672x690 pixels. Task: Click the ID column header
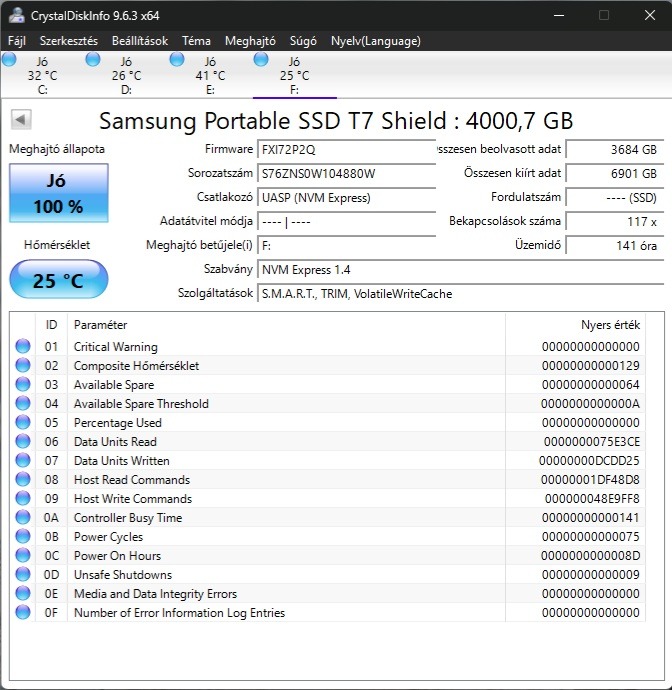click(51, 325)
